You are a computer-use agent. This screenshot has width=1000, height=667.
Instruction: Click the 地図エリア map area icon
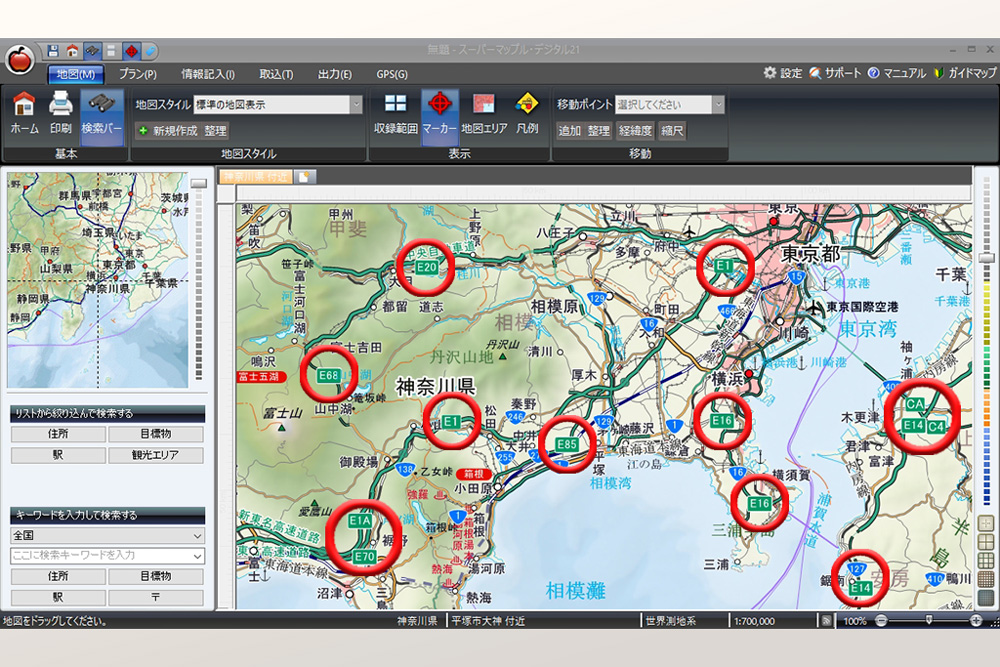click(x=484, y=113)
